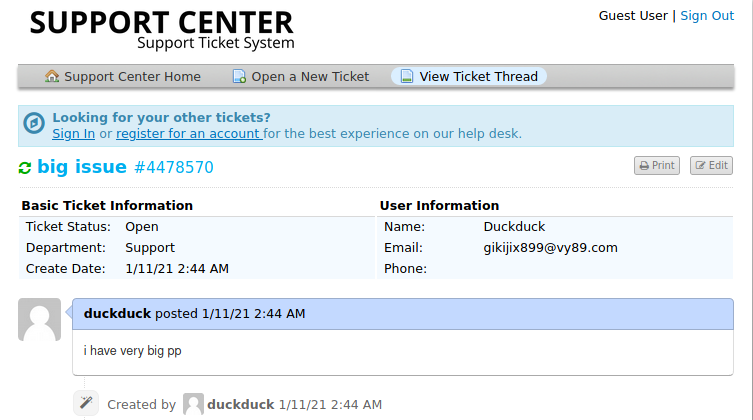Print this ticket
Image resolution: width=753 pixels, height=420 pixels.
(x=657, y=166)
